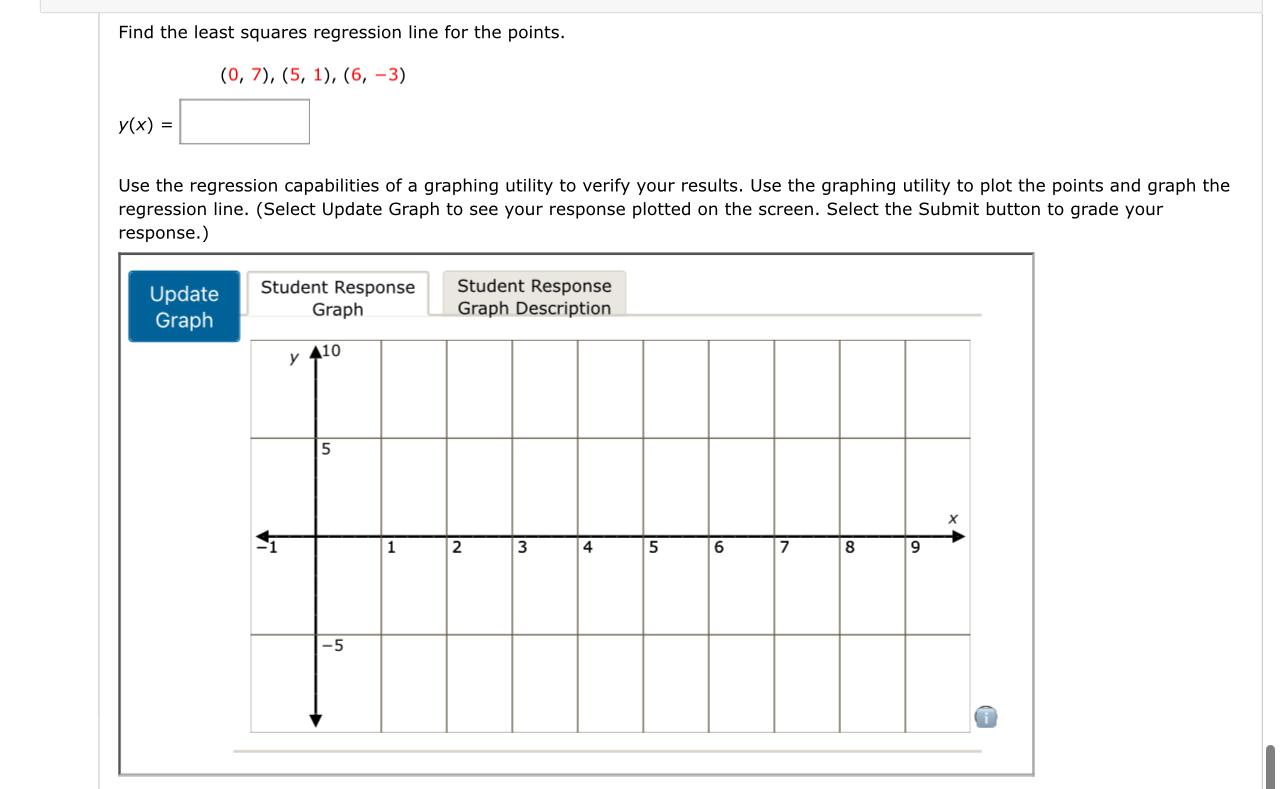Click the blue information icon

tap(986, 717)
